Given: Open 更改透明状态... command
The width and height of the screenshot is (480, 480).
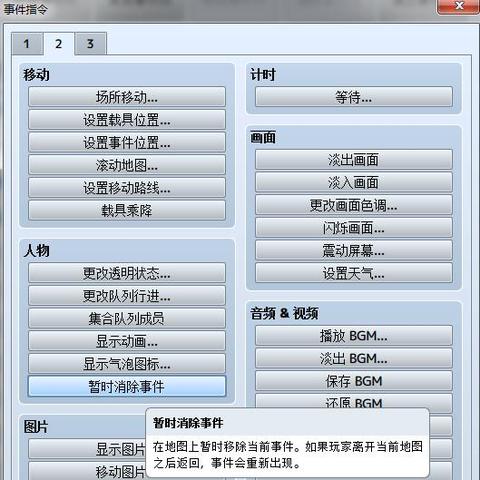Looking at the screenshot, I should pos(127,273).
